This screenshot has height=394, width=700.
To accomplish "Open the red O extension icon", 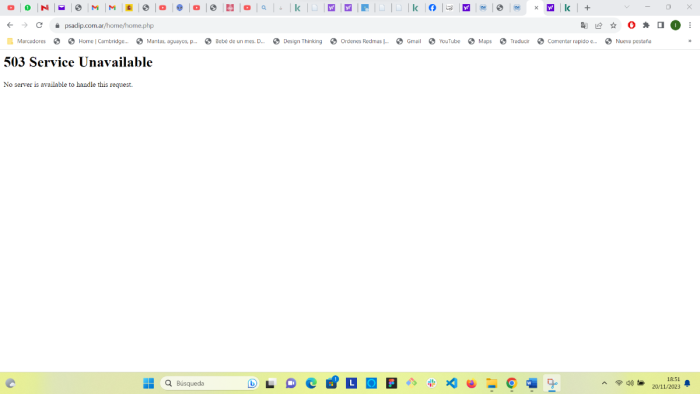I will pos(631,25).
